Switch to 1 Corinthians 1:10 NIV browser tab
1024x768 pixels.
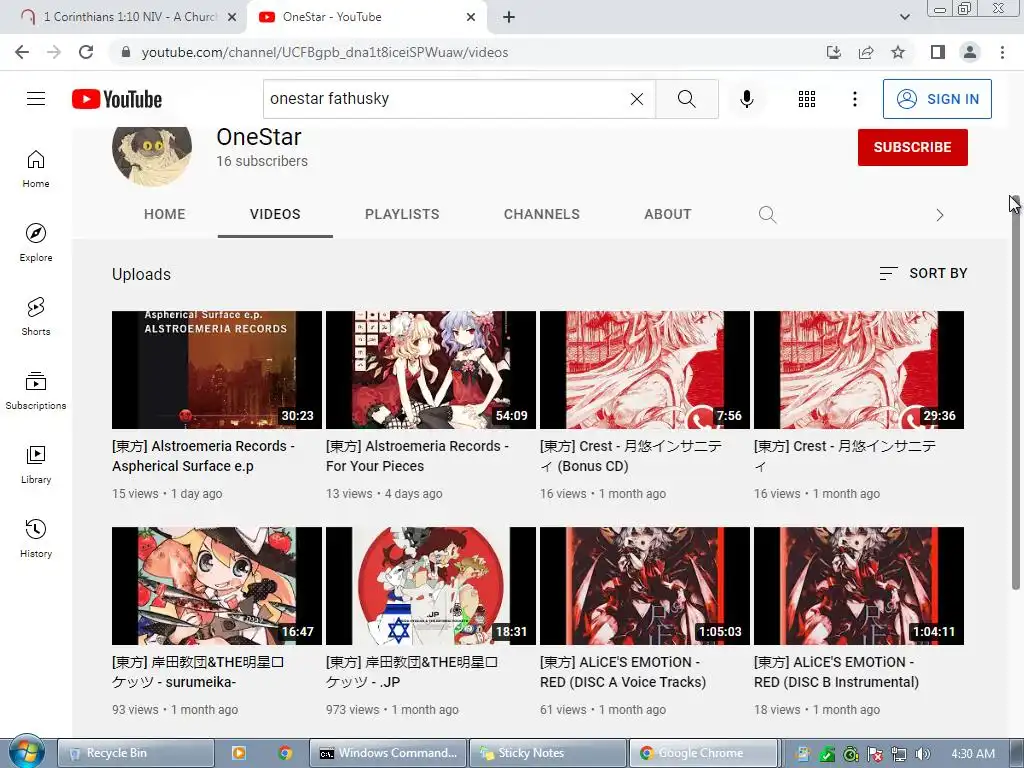pyautogui.click(x=121, y=17)
